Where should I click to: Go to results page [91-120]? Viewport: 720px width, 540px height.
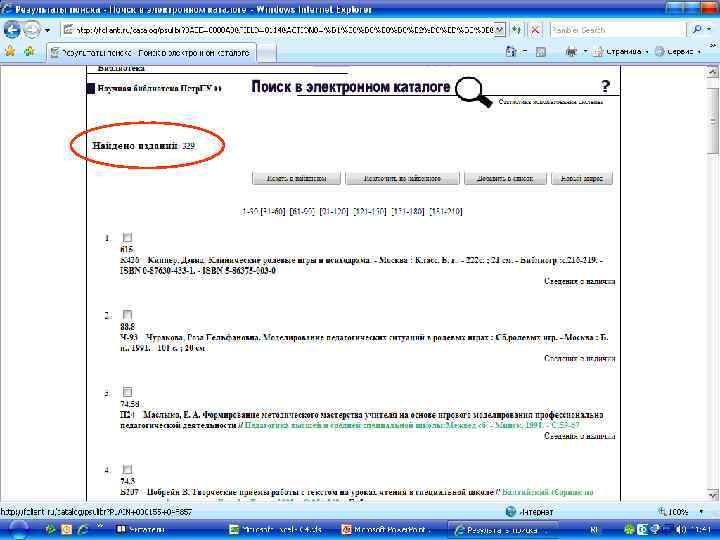click(x=334, y=212)
